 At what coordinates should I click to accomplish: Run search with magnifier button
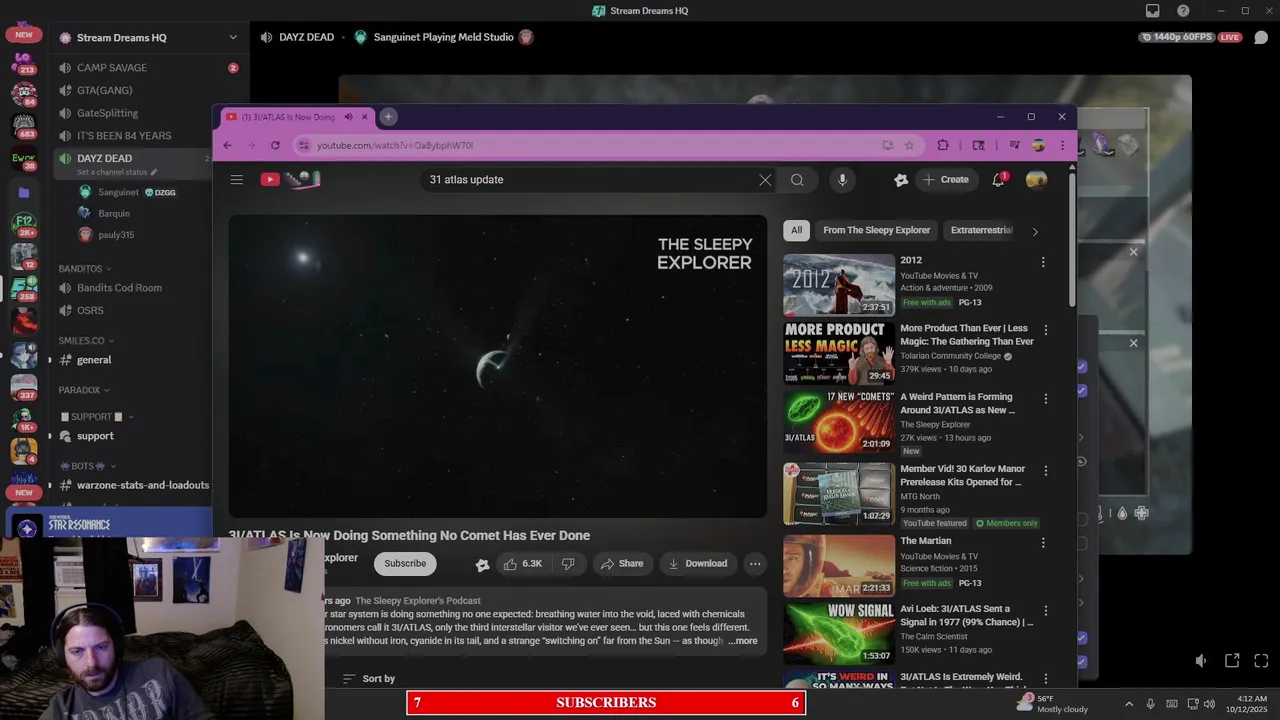click(797, 180)
